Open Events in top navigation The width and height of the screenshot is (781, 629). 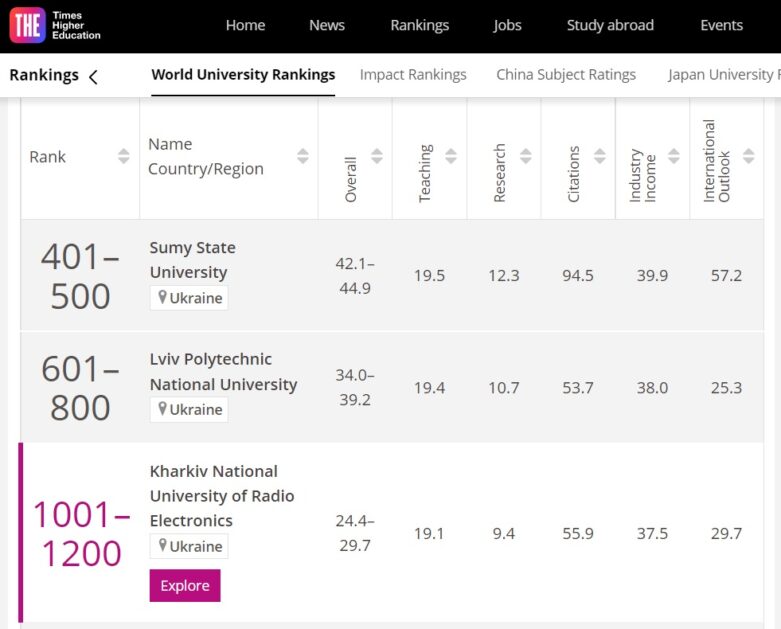coord(721,25)
